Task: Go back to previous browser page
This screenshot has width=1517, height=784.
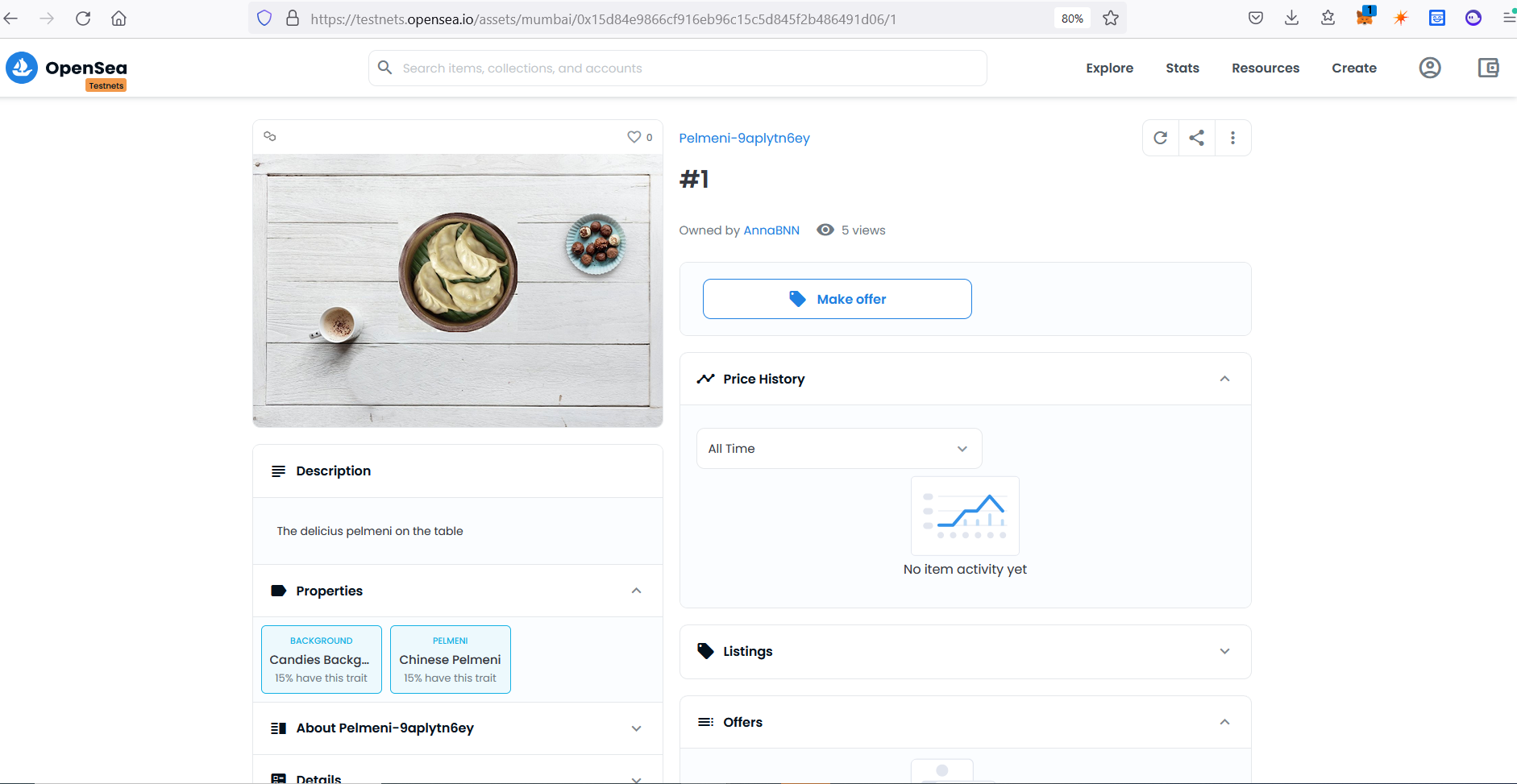Action: (x=10, y=18)
